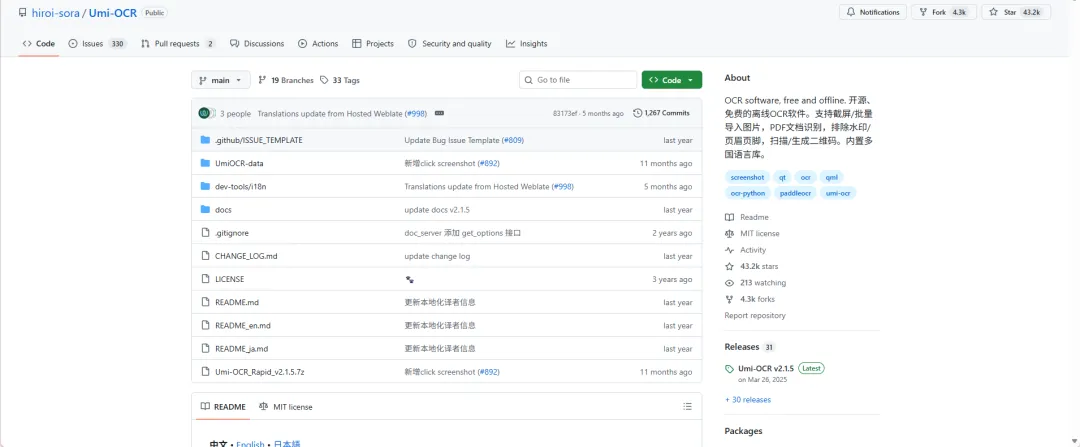Open Security and quality tab
Image resolution: width=1080 pixels, height=447 pixels.
(450, 43)
